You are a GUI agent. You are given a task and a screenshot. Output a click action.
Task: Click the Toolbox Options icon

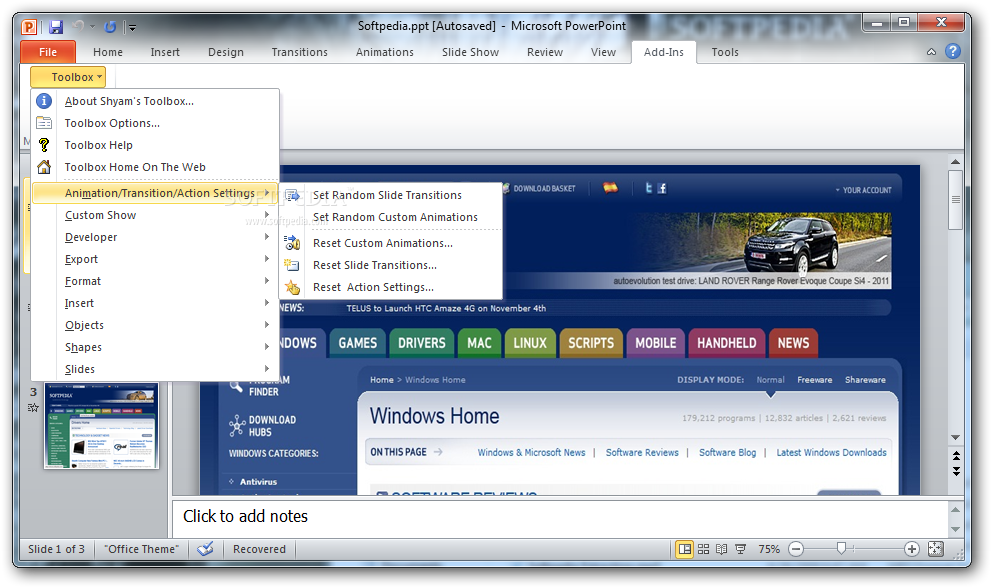click(x=44, y=123)
